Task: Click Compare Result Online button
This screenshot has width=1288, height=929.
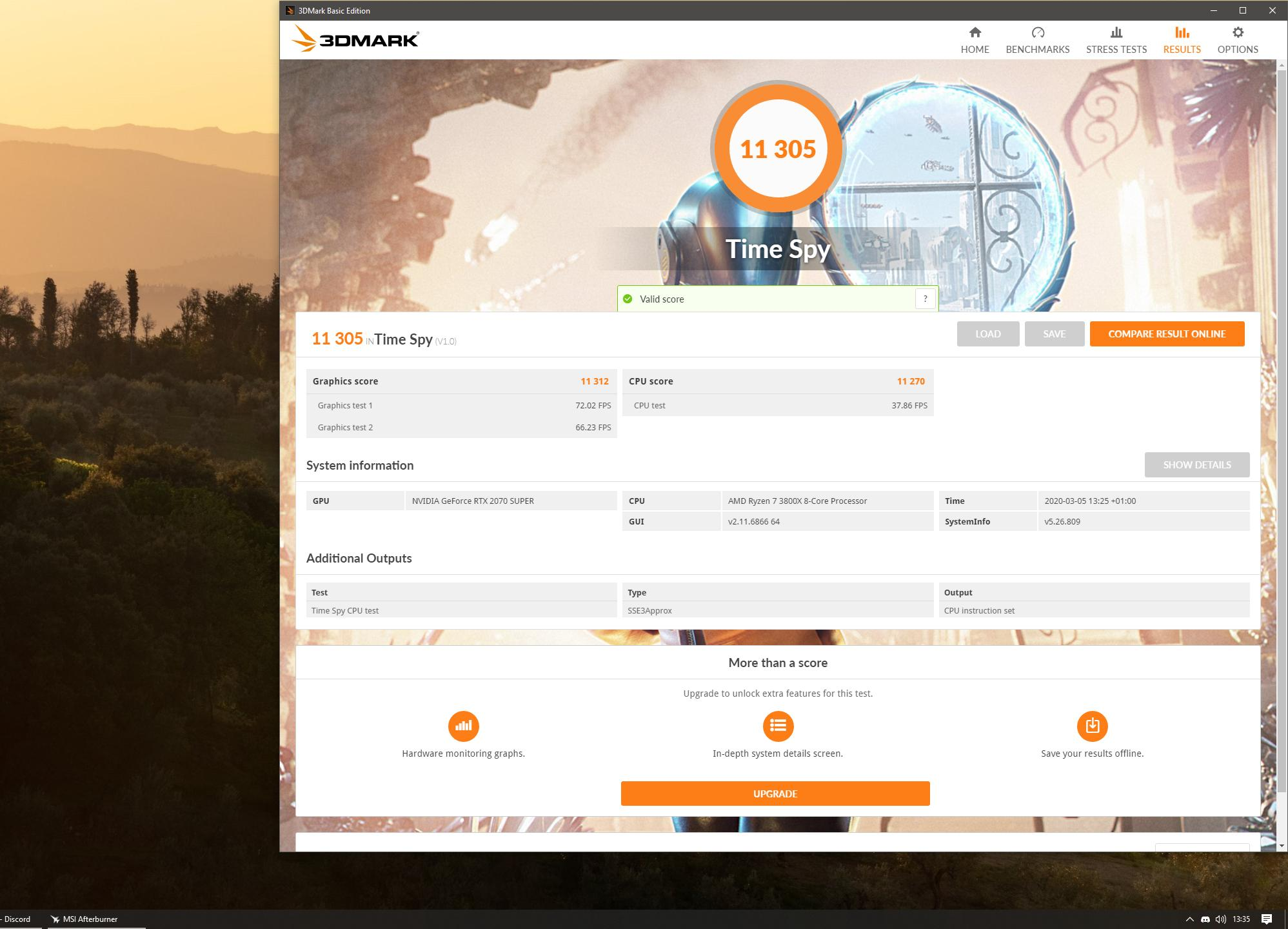Action: (x=1166, y=334)
